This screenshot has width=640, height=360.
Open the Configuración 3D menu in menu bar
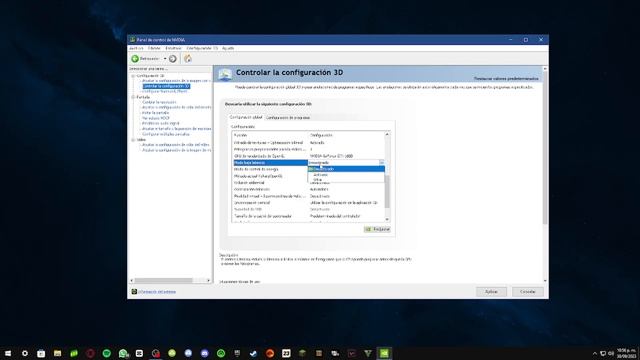(202, 48)
